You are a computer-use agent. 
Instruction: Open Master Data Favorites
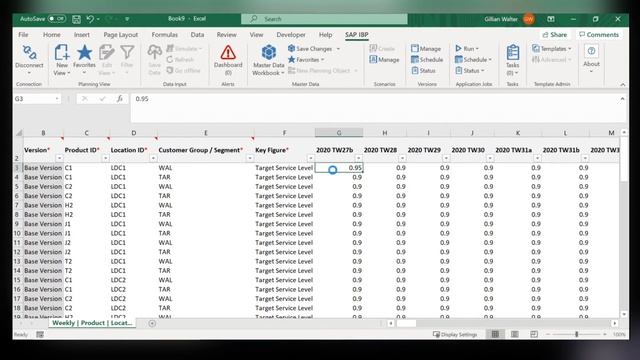click(306, 60)
